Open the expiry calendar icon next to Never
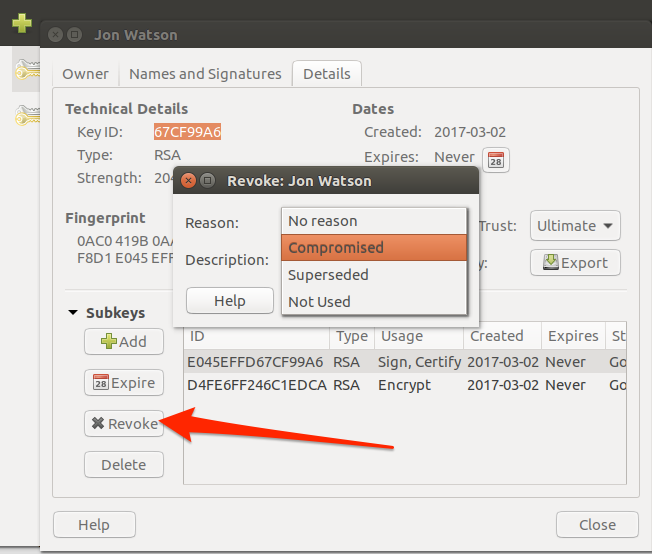 (x=496, y=160)
